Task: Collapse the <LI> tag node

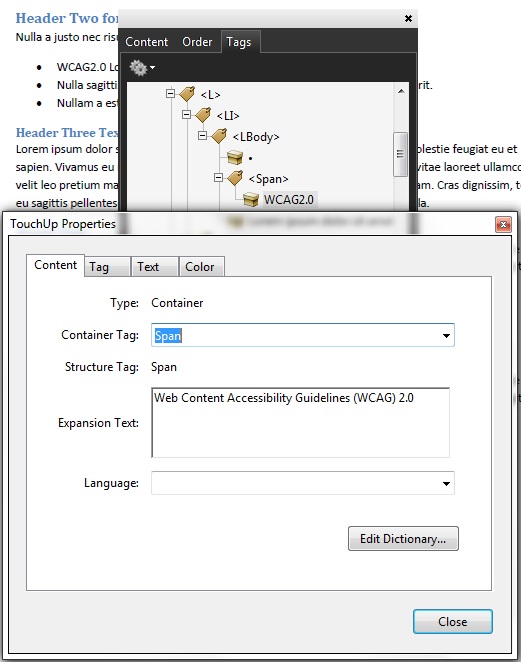Action: [186, 114]
